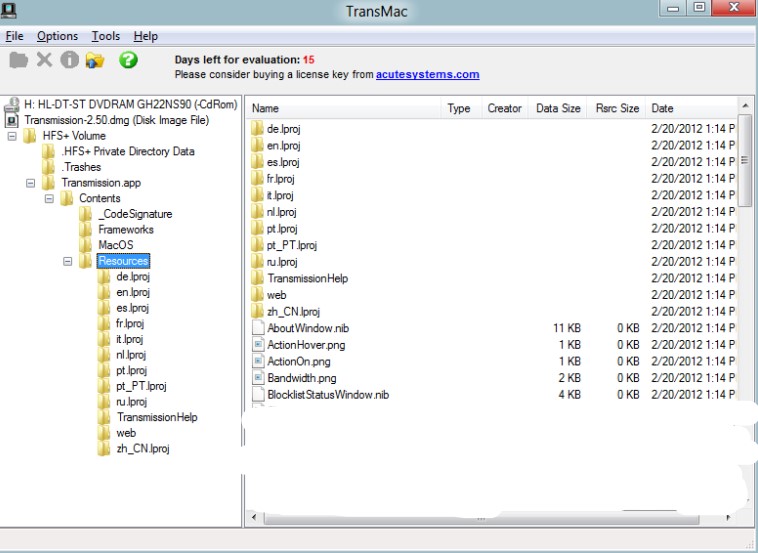This screenshot has height=553, width=758.
Task: Click the .Trashes folder icon in tree
Action: click(48, 167)
